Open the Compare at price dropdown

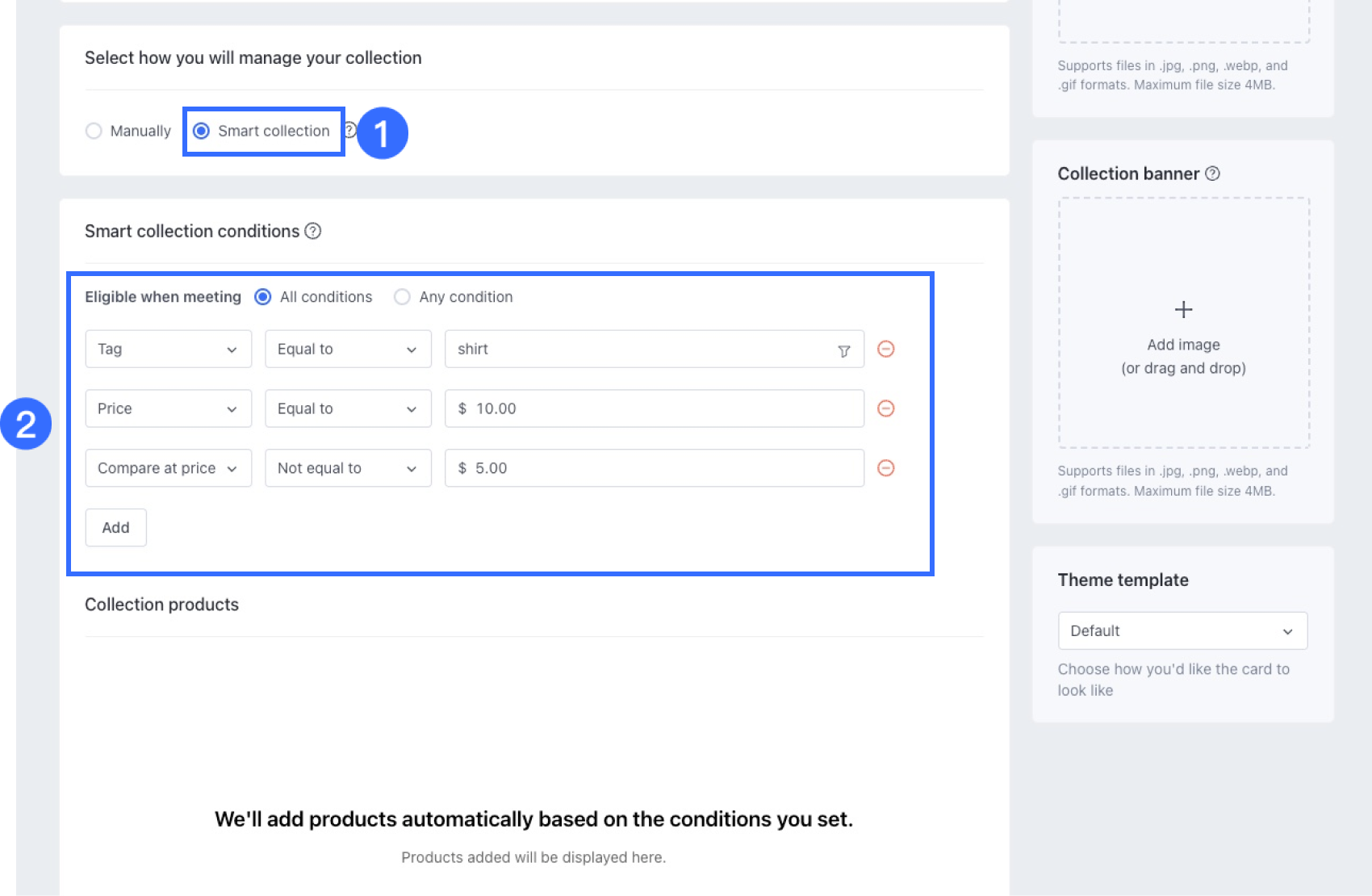[x=168, y=468]
